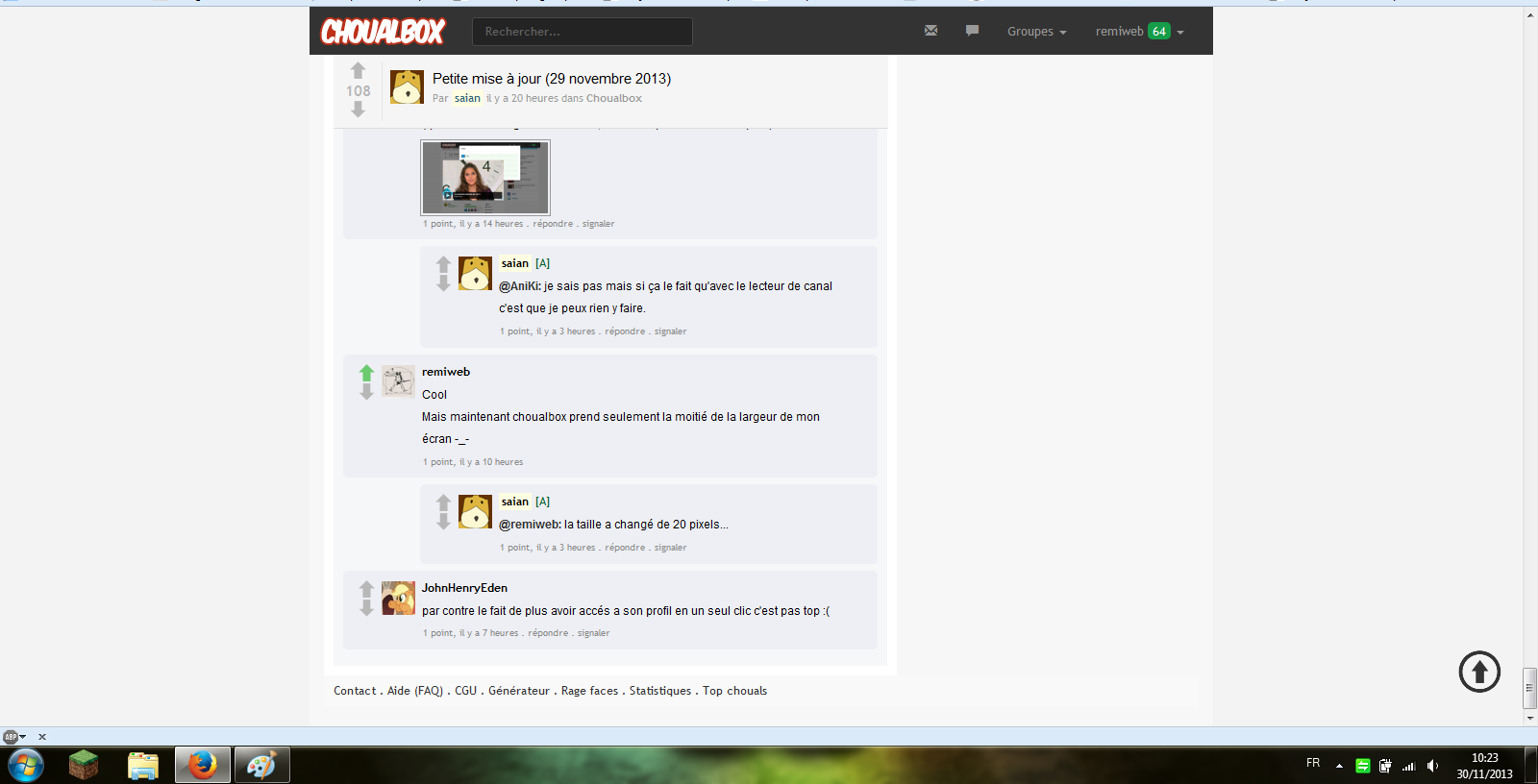
Task: Expand the Groupes dropdown
Action: pos(1036,32)
